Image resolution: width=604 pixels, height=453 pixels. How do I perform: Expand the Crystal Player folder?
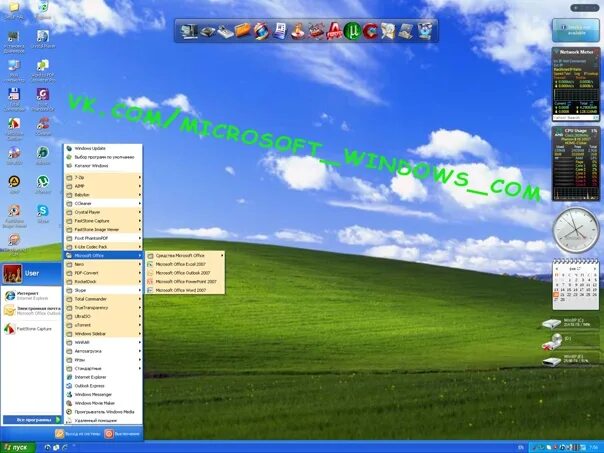coord(103,212)
